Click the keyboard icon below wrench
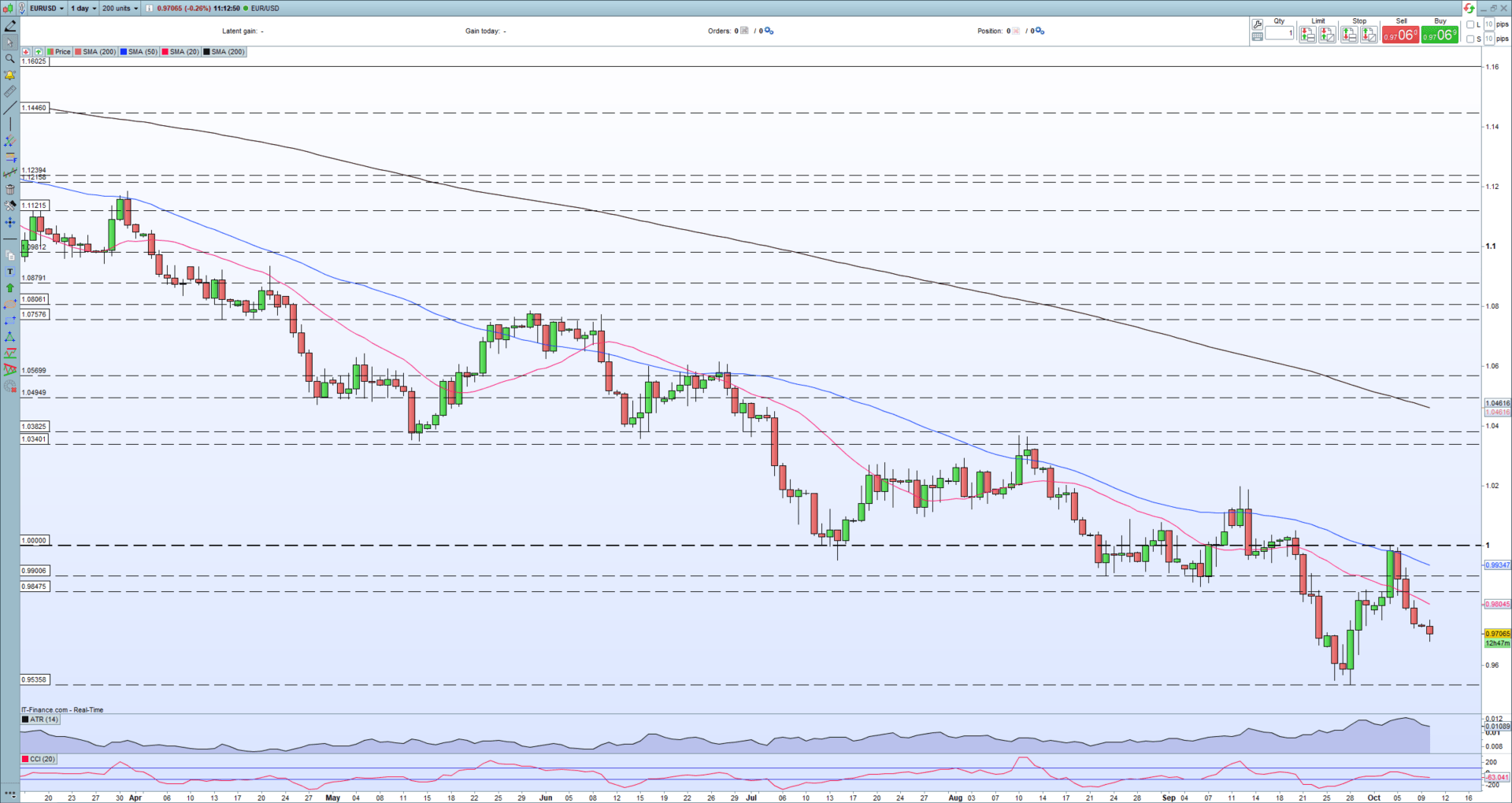The image size is (1512, 803). point(1257,37)
